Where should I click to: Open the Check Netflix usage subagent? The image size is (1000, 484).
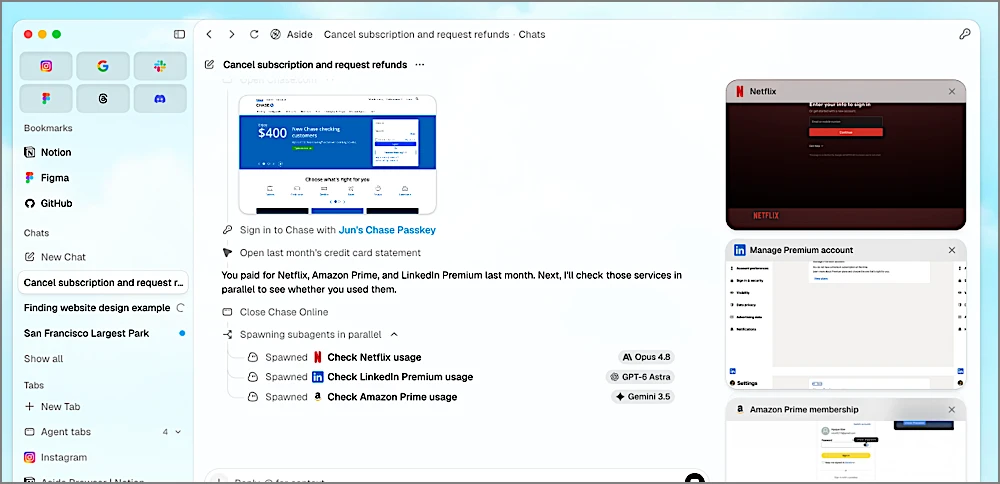[374, 357]
